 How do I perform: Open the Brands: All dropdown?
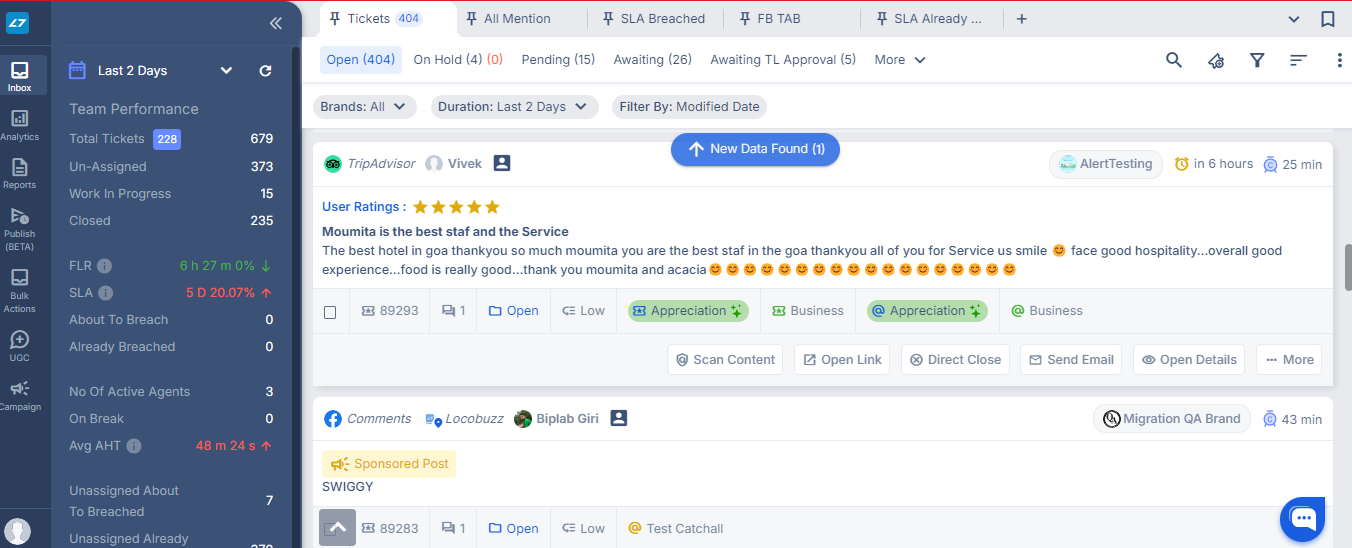coord(365,107)
